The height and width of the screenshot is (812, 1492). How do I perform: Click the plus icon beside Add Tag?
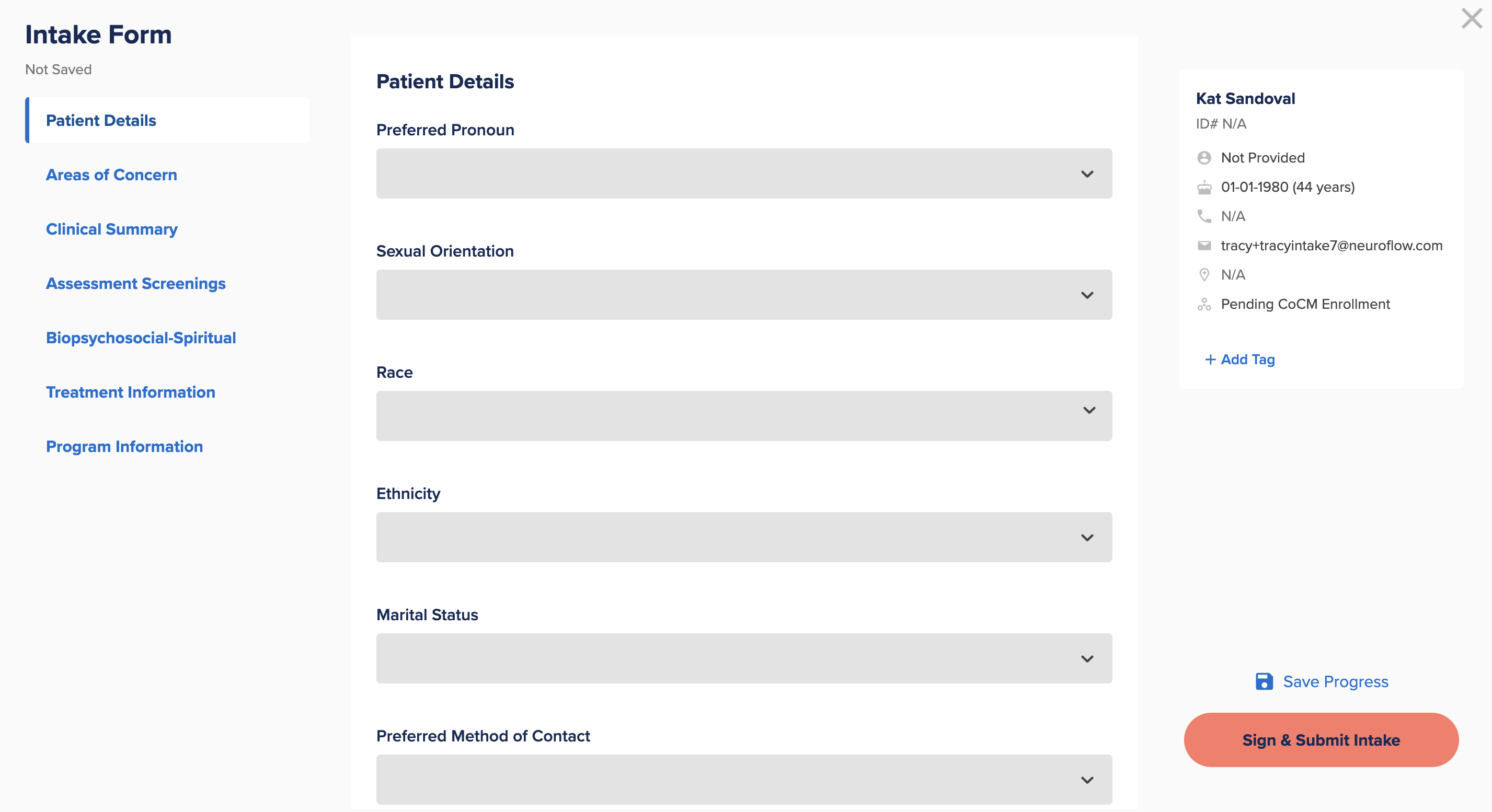pyautogui.click(x=1210, y=359)
